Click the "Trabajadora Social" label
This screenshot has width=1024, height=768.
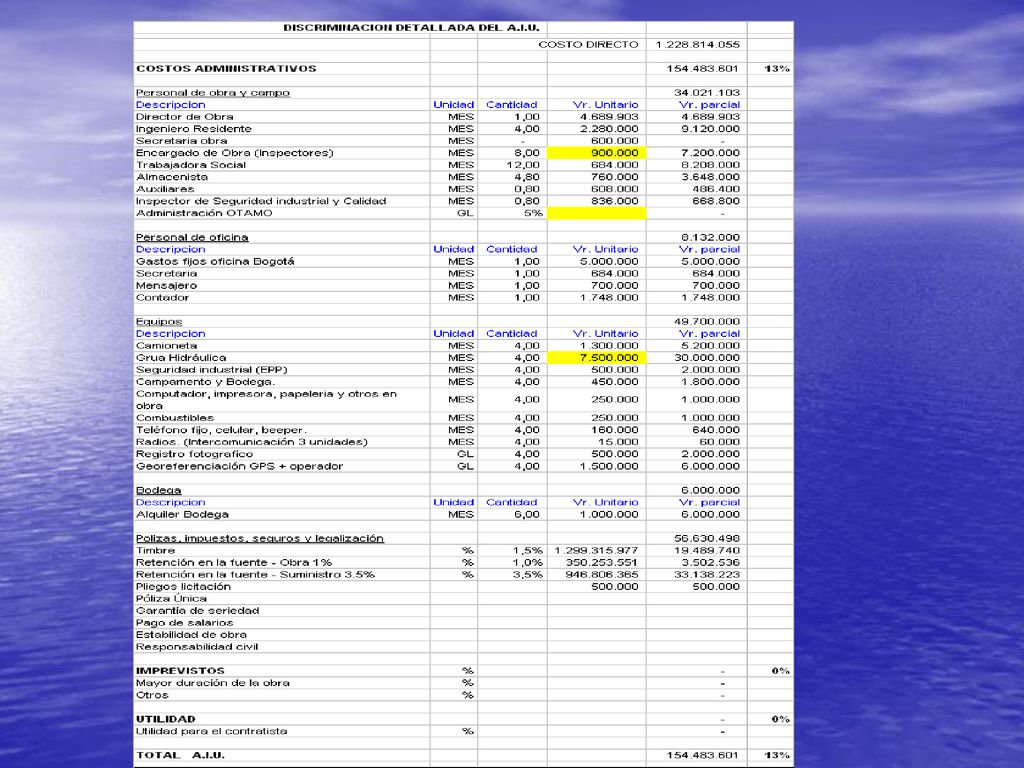(191, 165)
